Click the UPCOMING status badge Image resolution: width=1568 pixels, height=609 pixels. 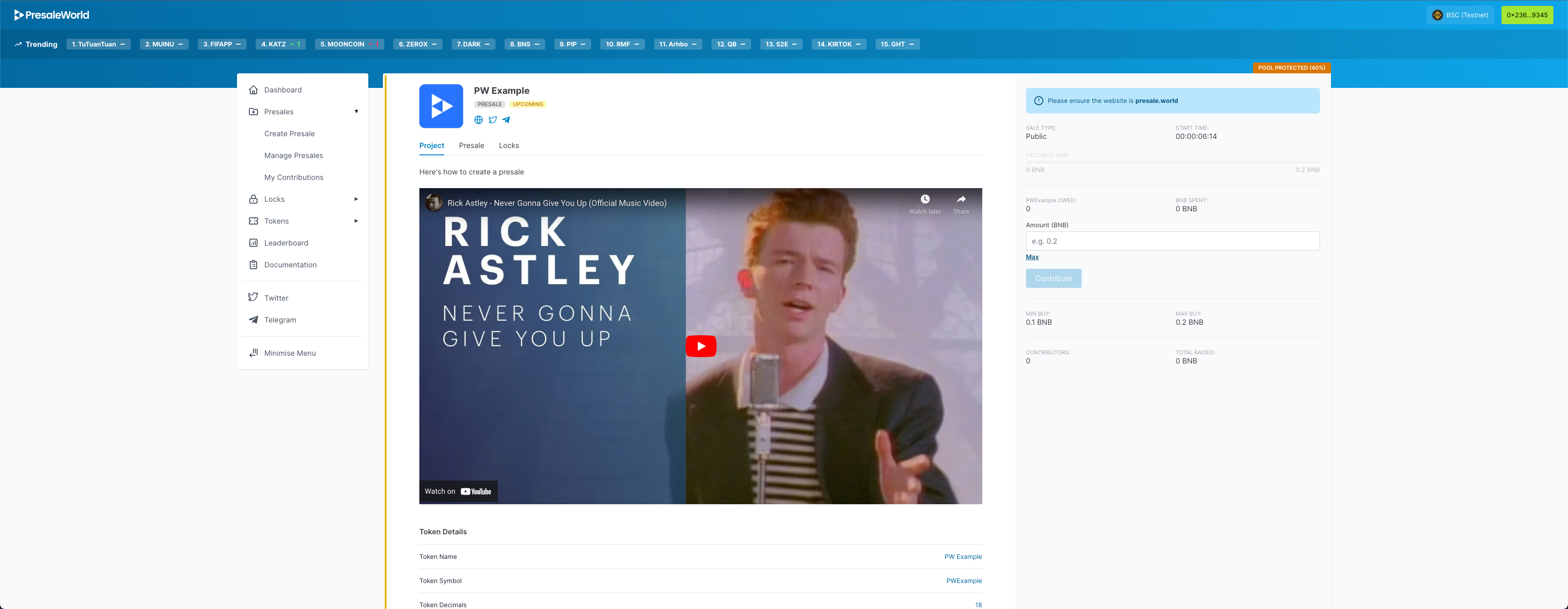(x=528, y=104)
